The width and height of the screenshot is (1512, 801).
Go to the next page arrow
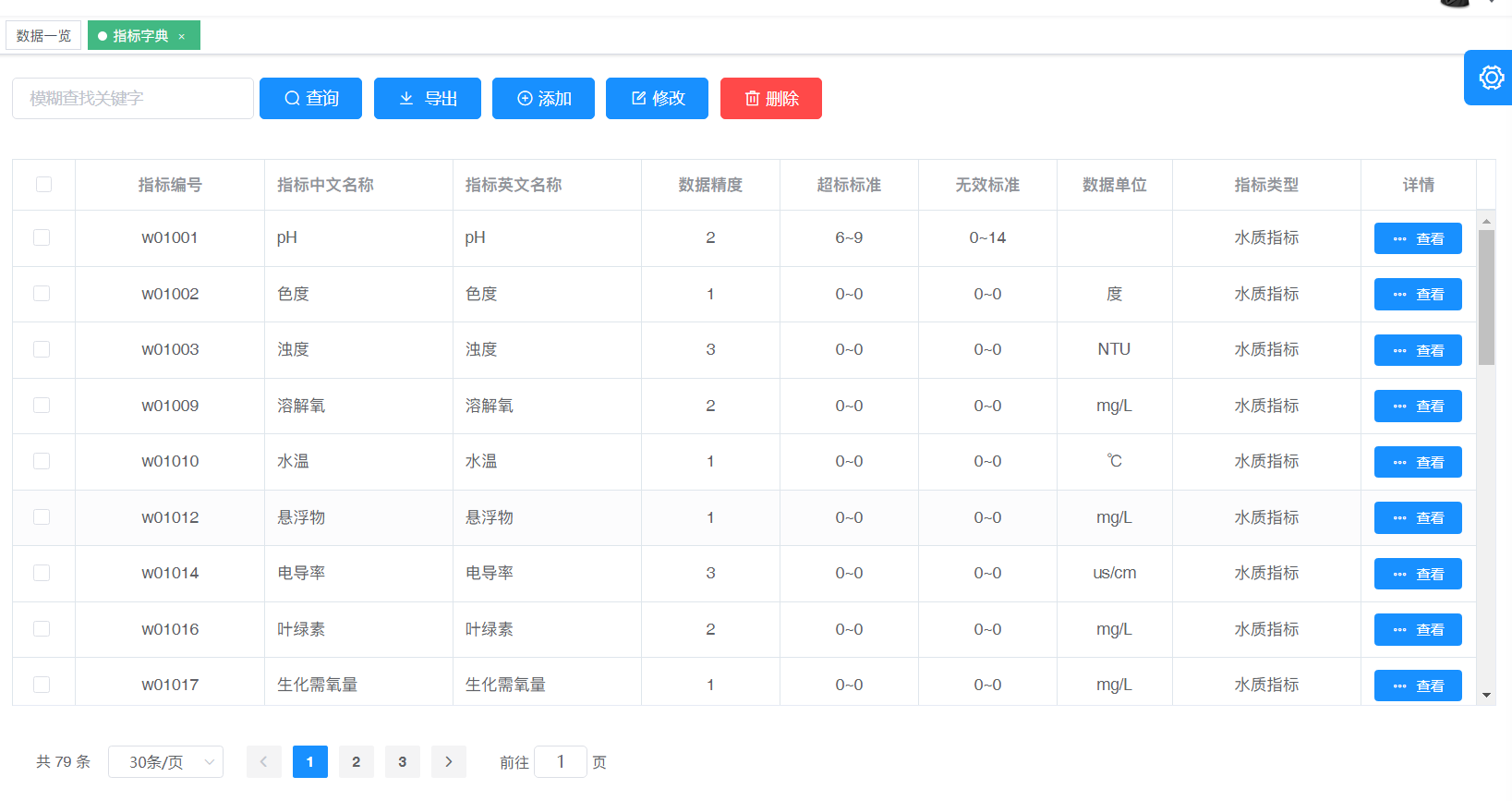pyautogui.click(x=449, y=762)
